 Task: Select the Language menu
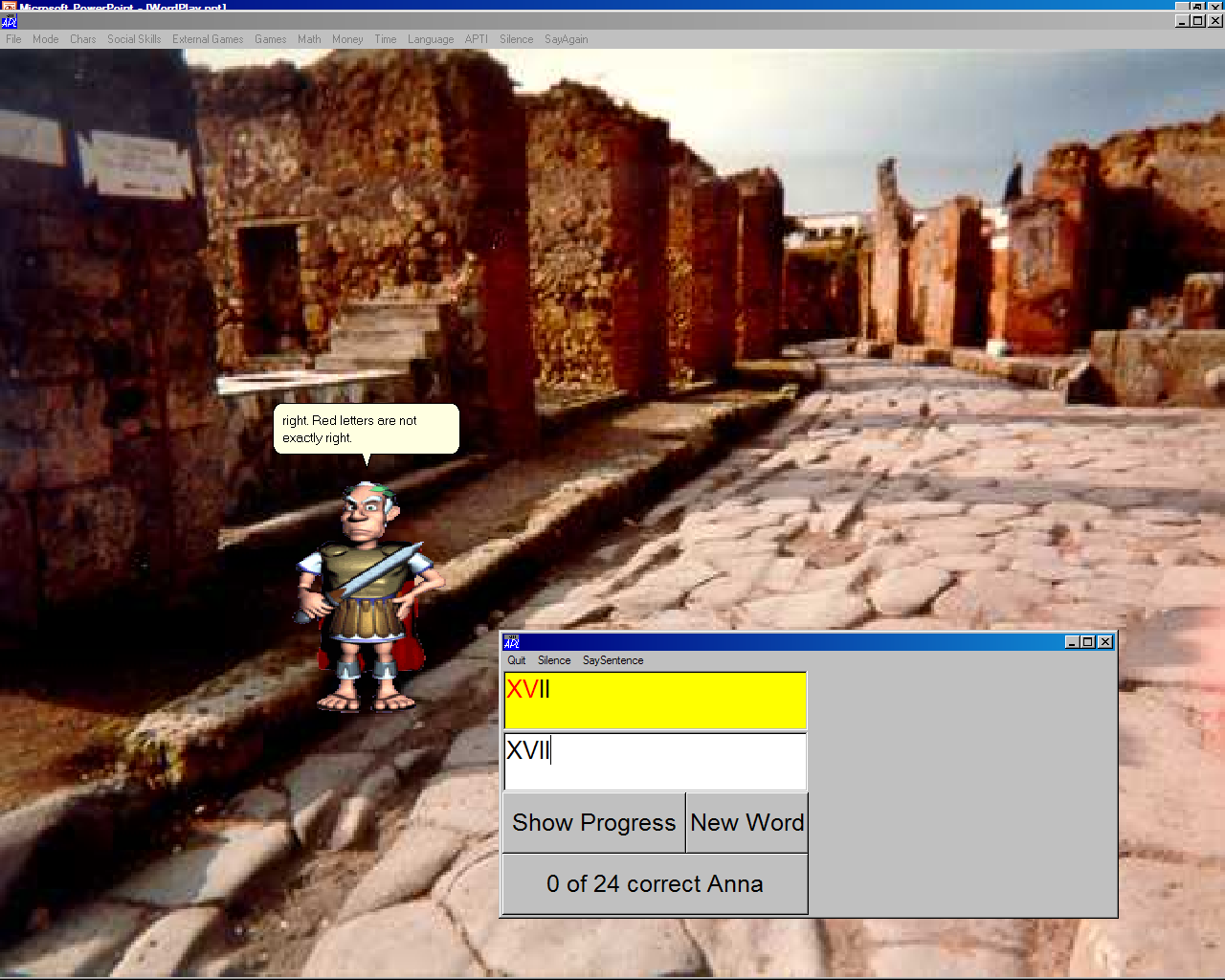(431, 39)
